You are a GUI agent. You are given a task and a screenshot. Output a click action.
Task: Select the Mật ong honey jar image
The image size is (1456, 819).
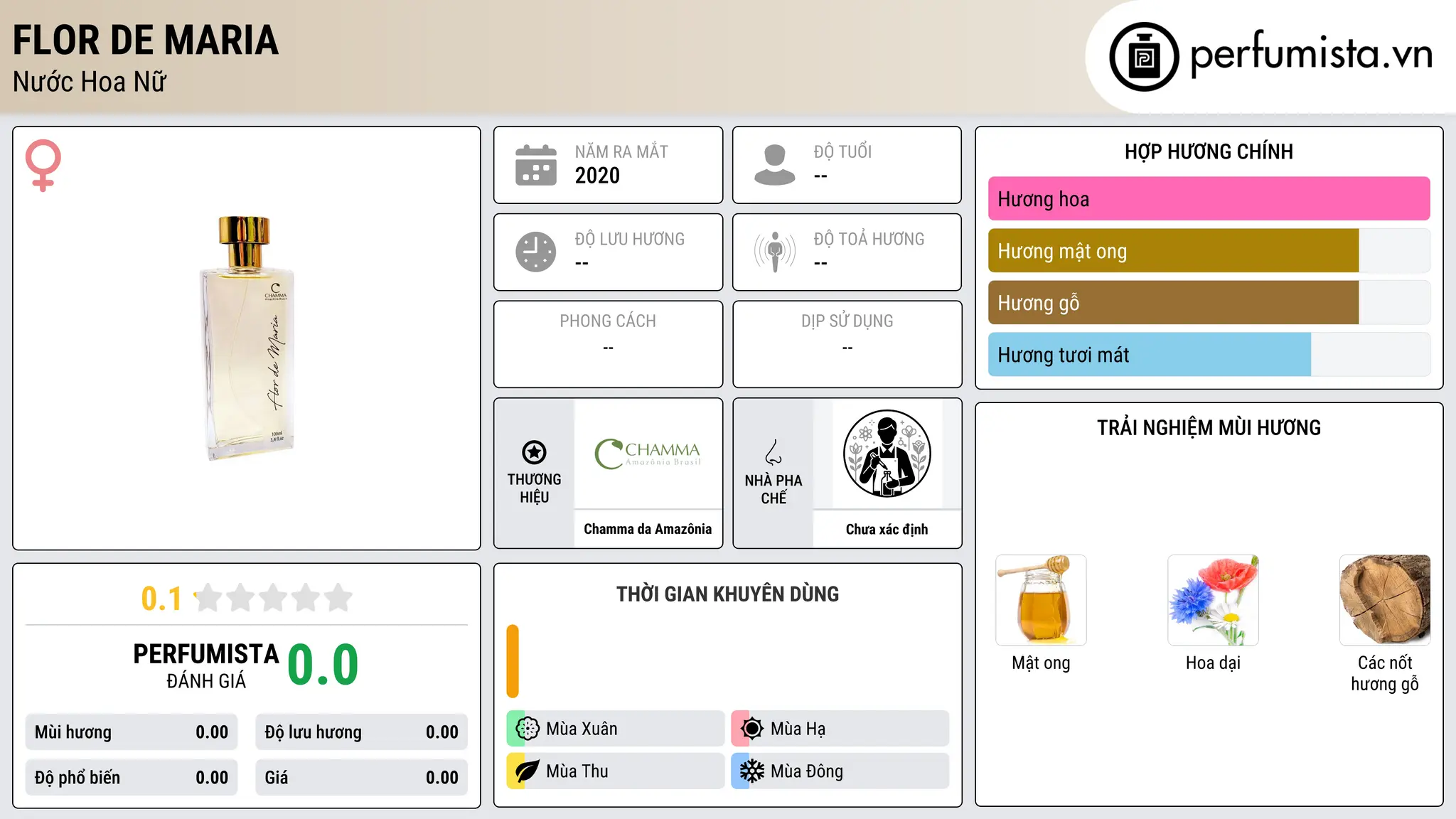1041,600
